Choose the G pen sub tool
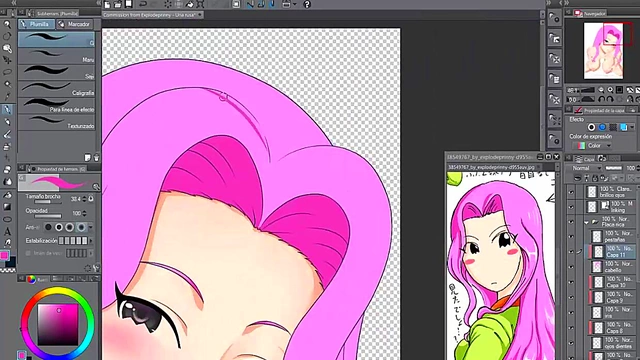The image size is (640, 360). coord(56,39)
